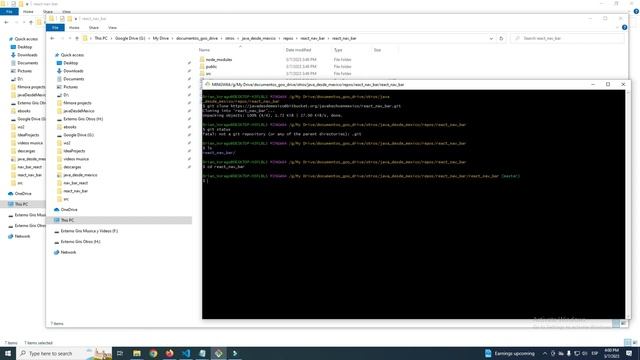Go up one folder level in front Explorer
The image size is (640, 360).
pyautogui.click(x=77, y=38)
